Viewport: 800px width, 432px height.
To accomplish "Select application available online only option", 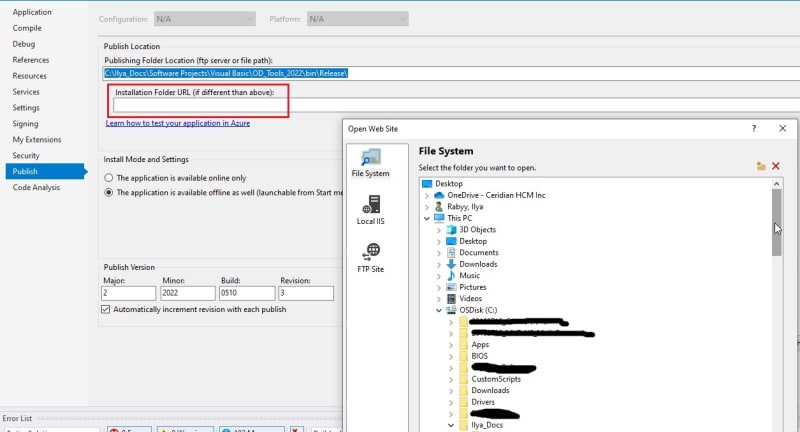I will point(109,178).
